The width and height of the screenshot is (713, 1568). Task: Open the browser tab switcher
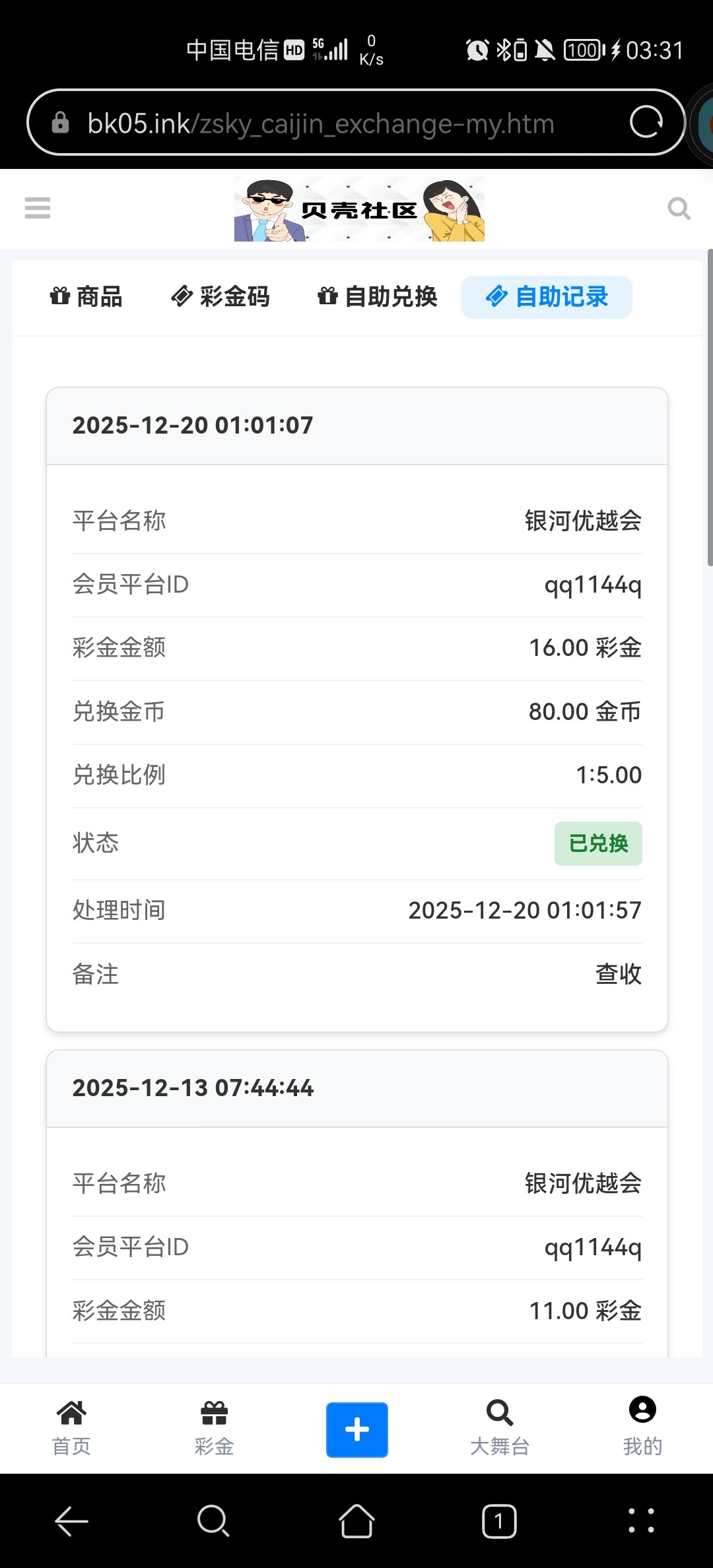499,1521
